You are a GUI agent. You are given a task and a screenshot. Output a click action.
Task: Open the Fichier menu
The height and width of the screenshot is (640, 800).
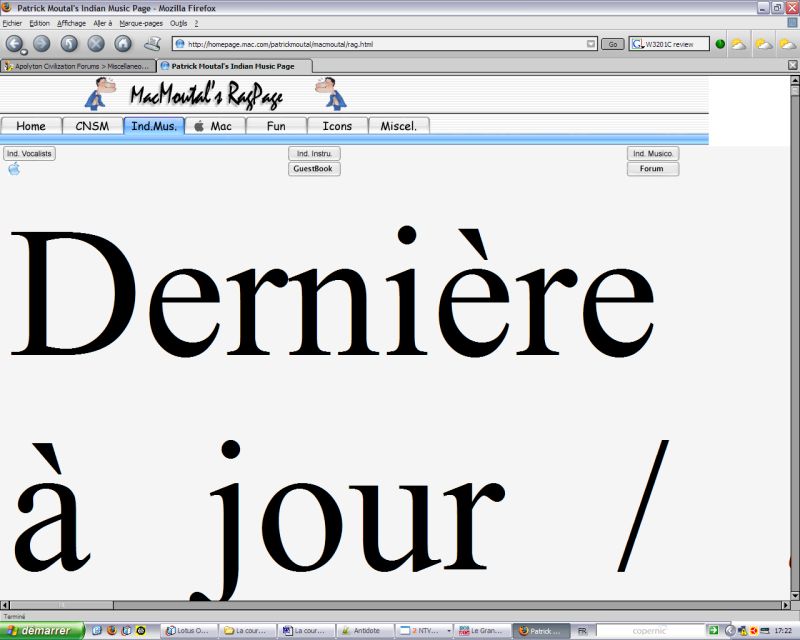click(x=12, y=23)
